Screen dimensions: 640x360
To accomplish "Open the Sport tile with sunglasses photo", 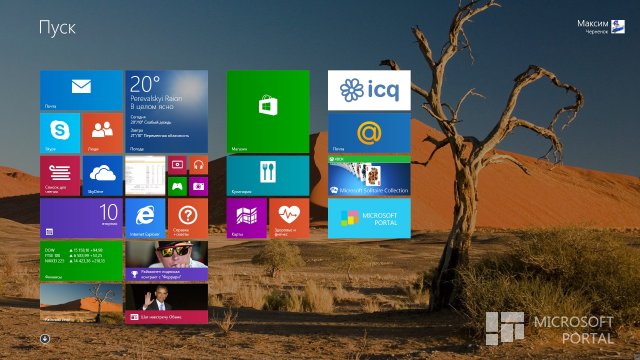I will [x=167, y=261].
